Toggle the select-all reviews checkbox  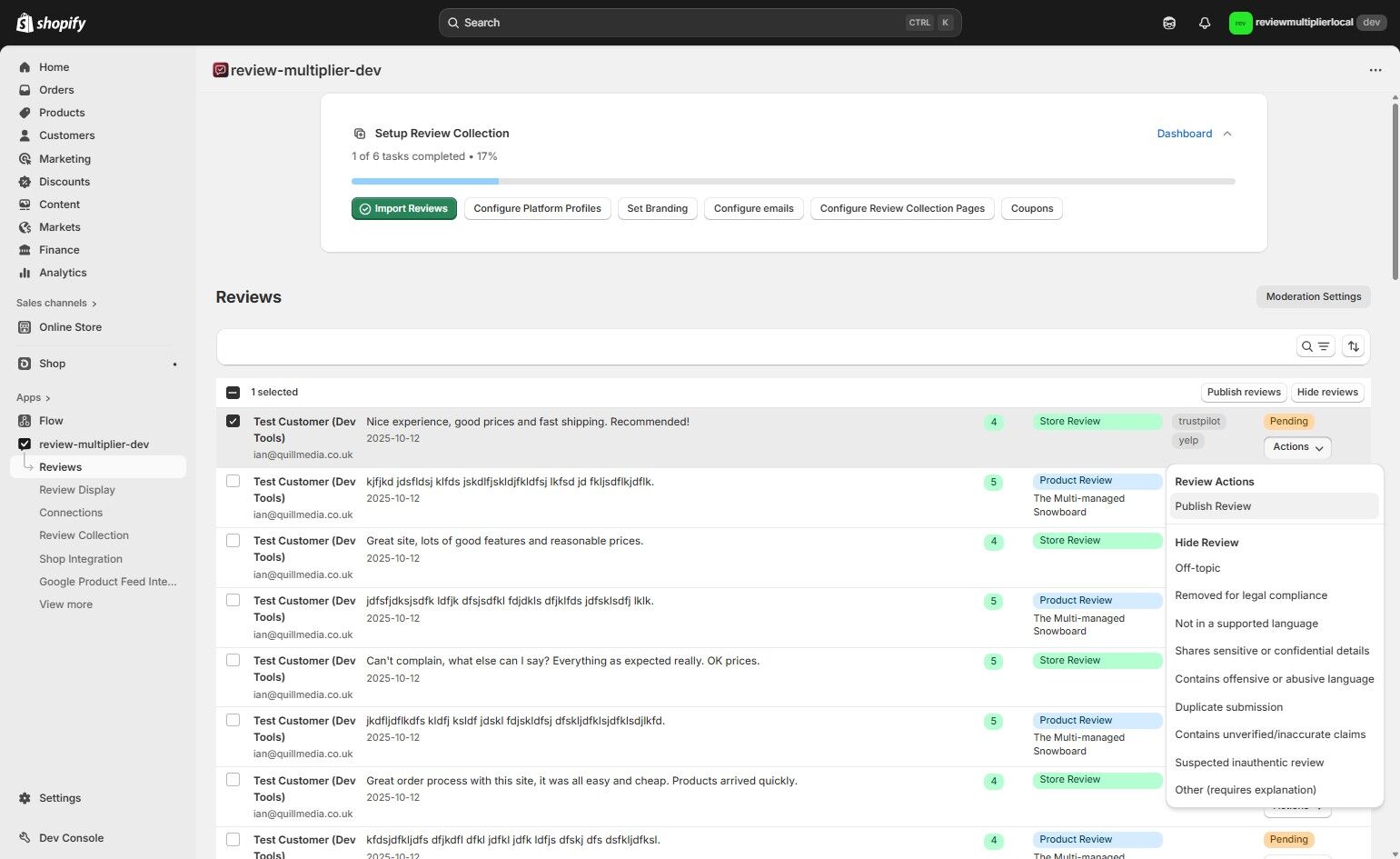pyautogui.click(x=233, y=393)
